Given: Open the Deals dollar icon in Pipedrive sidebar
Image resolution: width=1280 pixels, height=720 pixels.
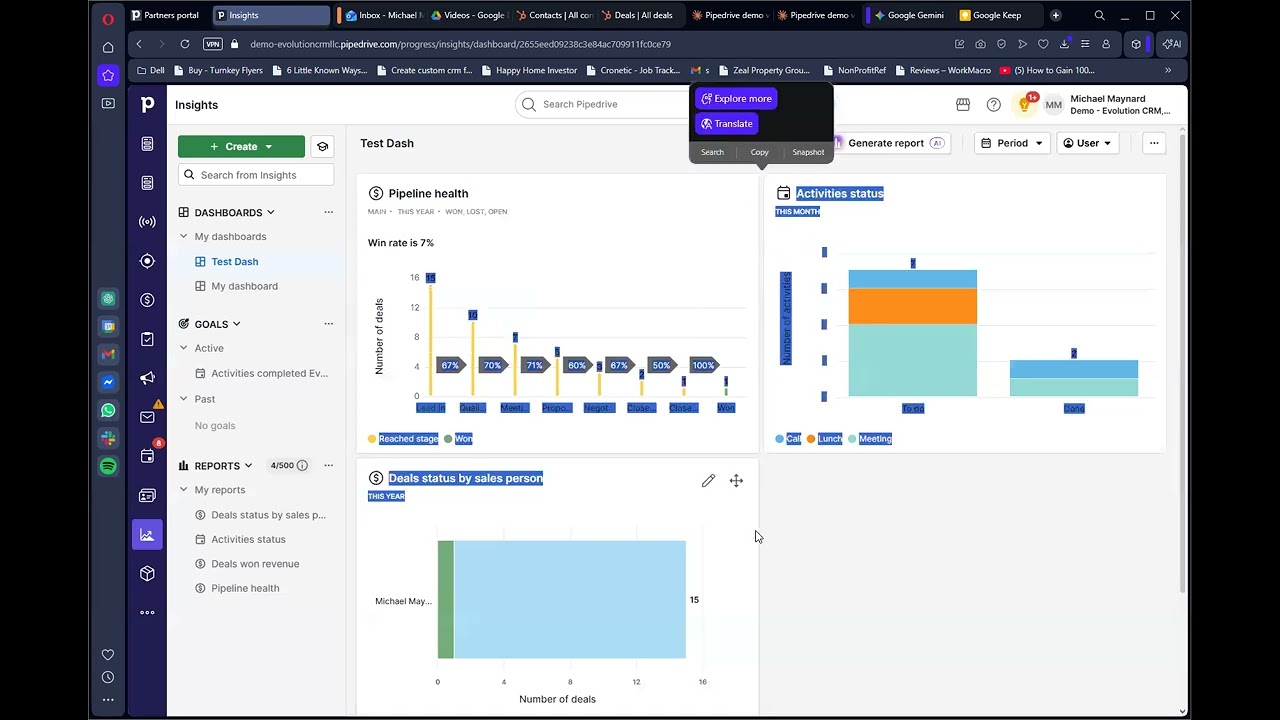Looking at the screenshot, I should [147, 300].
